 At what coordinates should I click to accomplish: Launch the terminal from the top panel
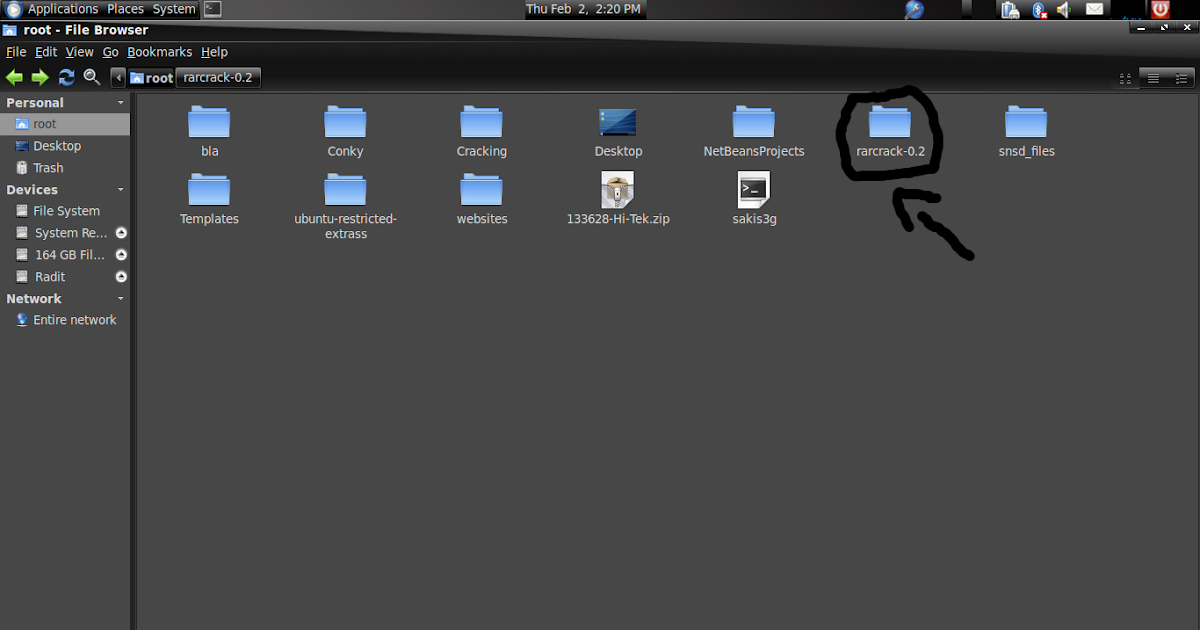(212, 9)
